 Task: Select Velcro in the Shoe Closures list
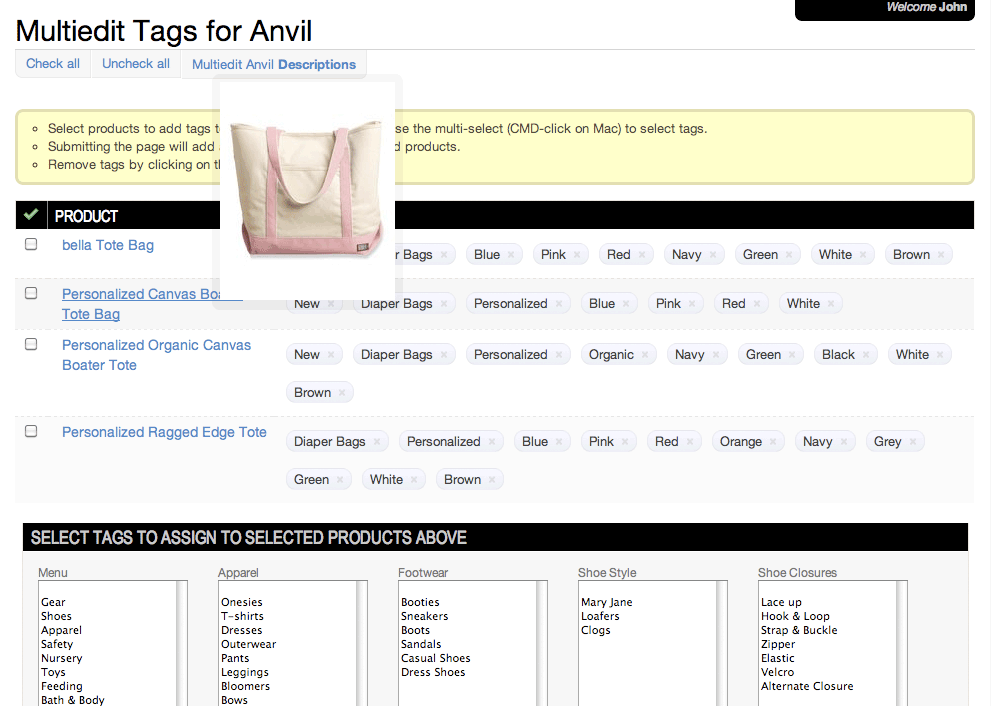tap(777, 672)
